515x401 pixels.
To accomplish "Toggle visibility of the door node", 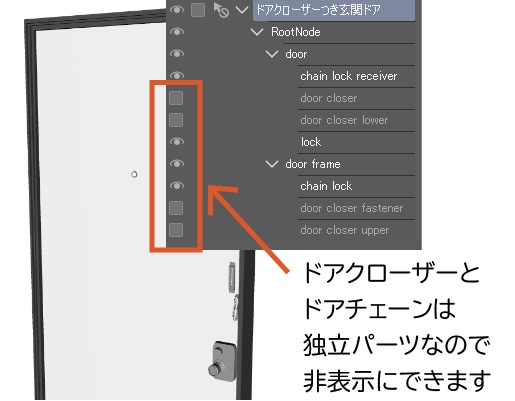I will 177,54.
